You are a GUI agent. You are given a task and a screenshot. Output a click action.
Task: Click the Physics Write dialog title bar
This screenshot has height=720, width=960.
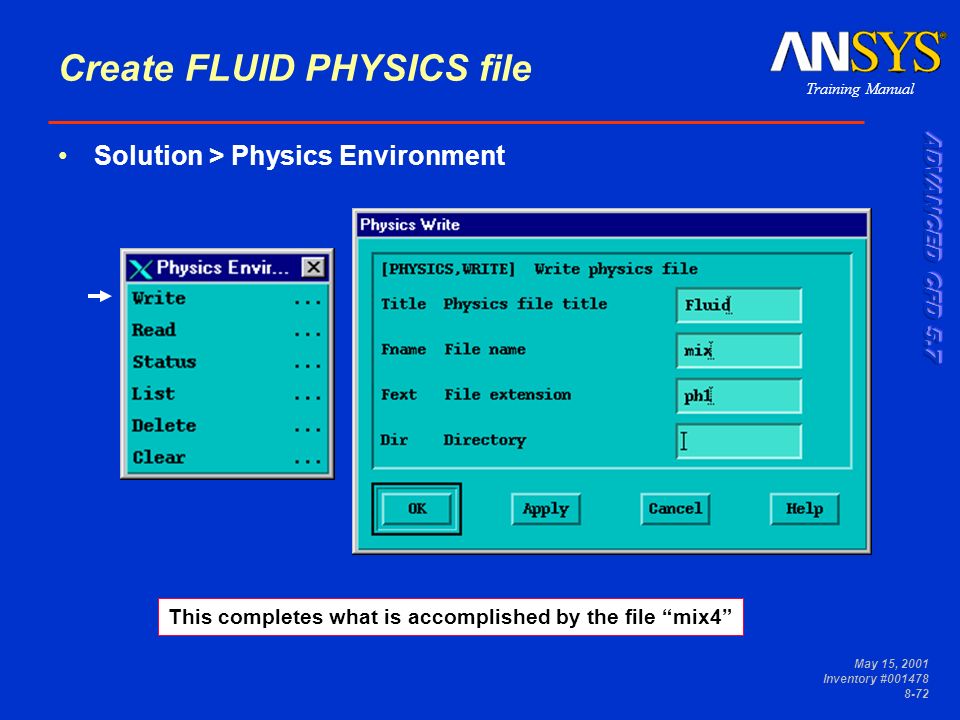(612, 225)
